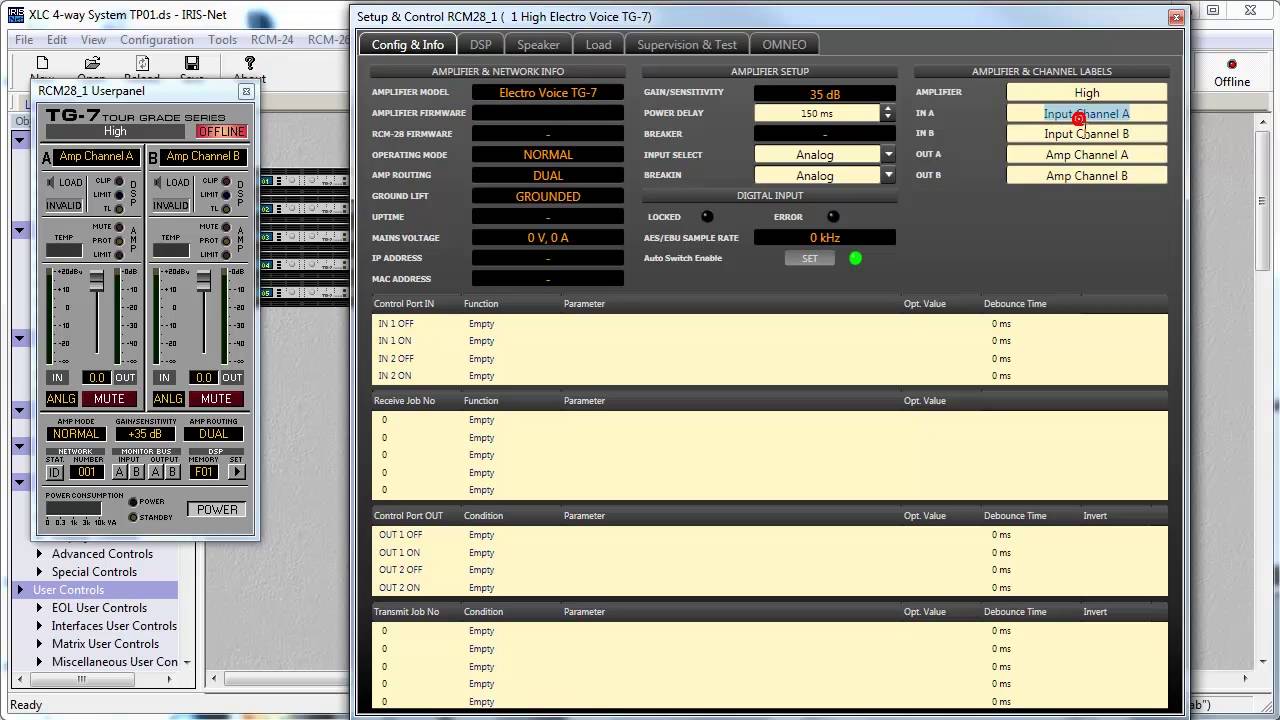Mute Amp Channel B in the Userpanel
1280x720 pixels.
point(216,399)
